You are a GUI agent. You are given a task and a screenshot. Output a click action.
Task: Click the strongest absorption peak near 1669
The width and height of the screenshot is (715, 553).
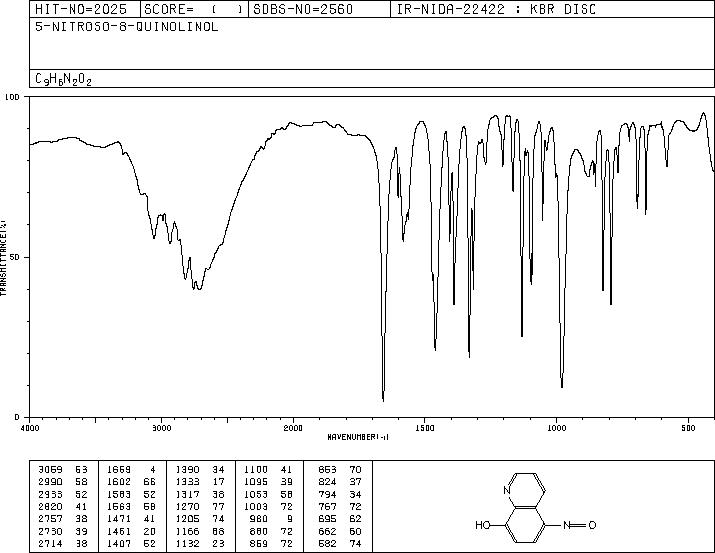383,400
